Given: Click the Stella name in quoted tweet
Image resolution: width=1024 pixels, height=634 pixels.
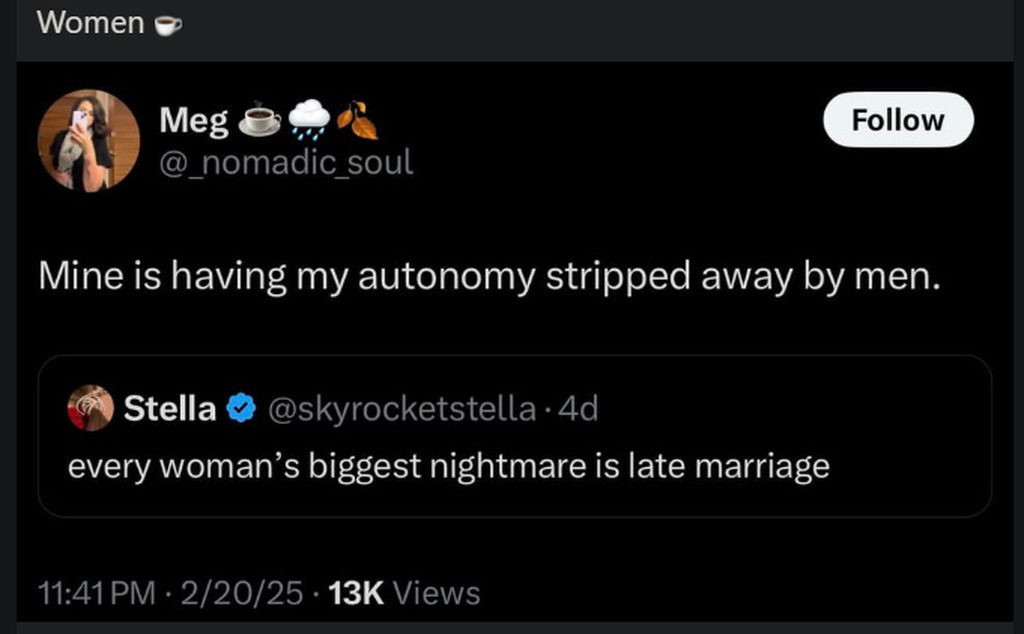Looking at the screenshot, I should click(169, 408).
